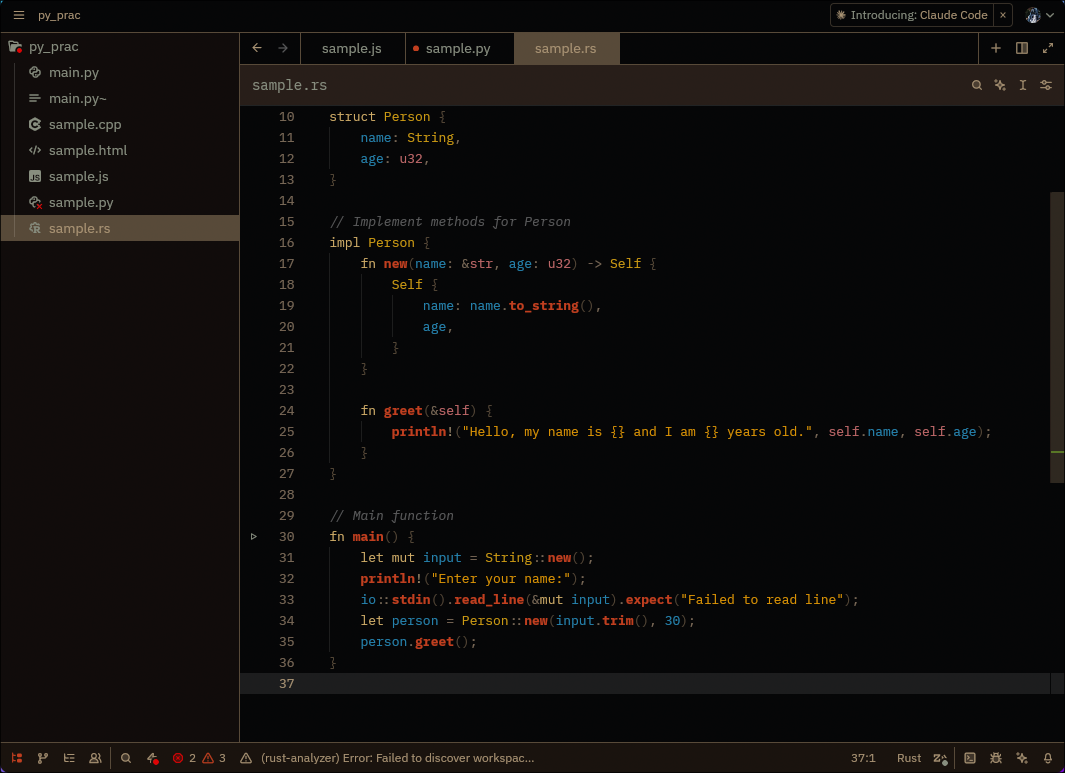Switch to the sample.py tab

click(458, 49)
